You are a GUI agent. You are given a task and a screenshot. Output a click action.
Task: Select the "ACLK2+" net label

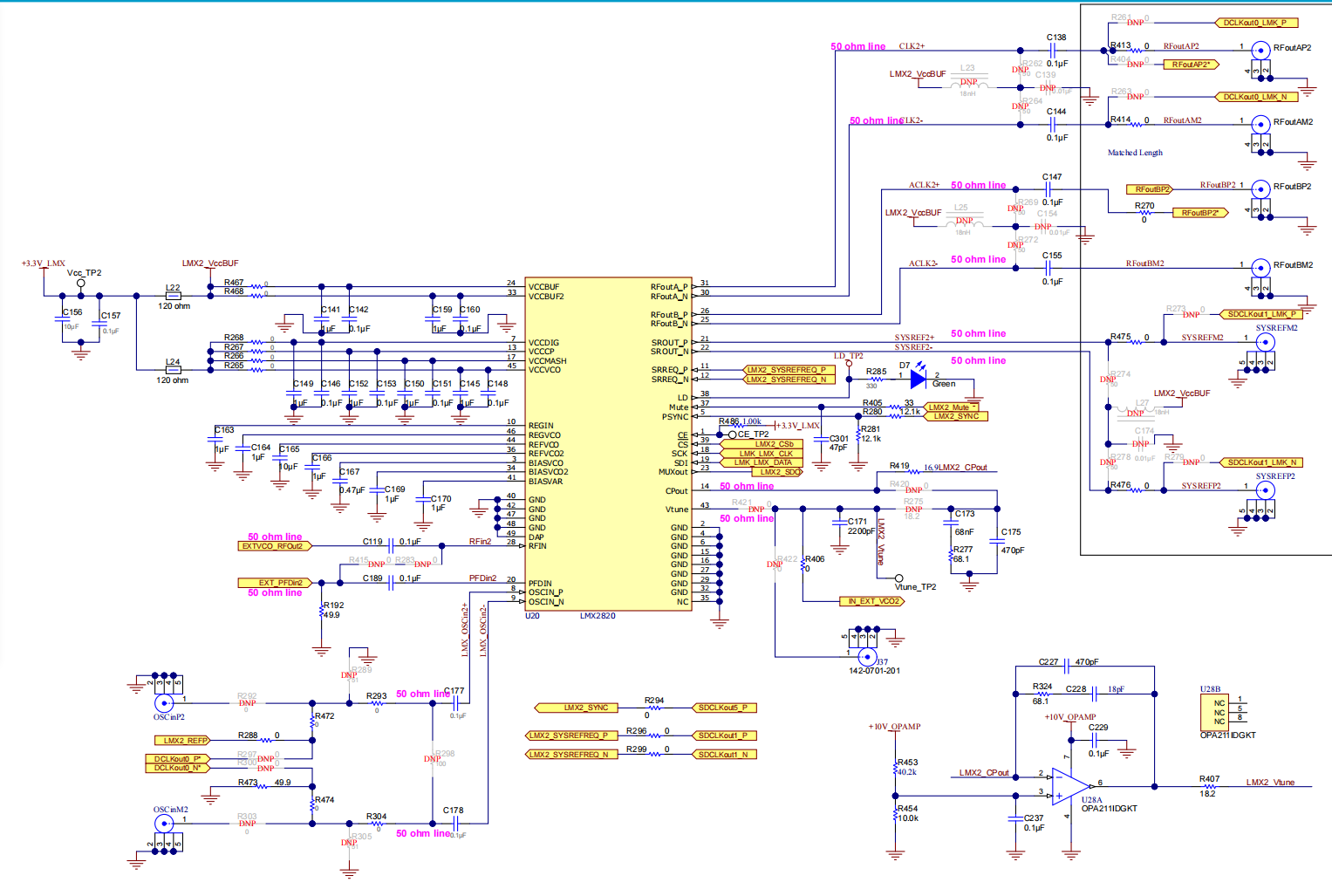click(924, 185)
